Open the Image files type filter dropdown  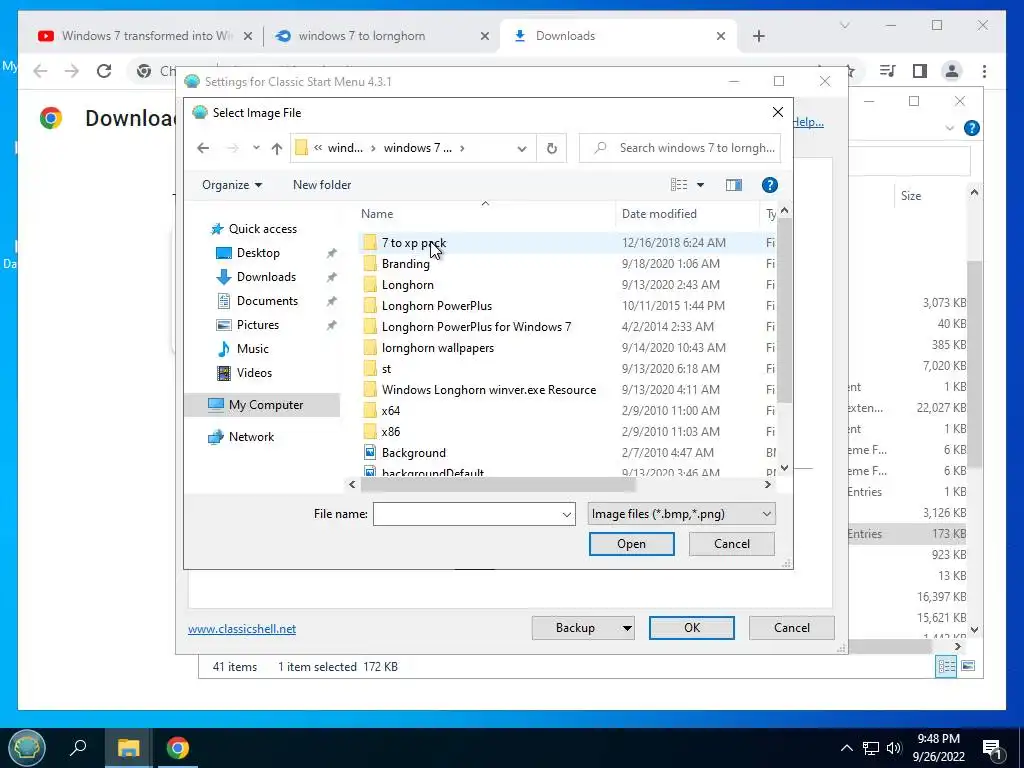(681, 514)
